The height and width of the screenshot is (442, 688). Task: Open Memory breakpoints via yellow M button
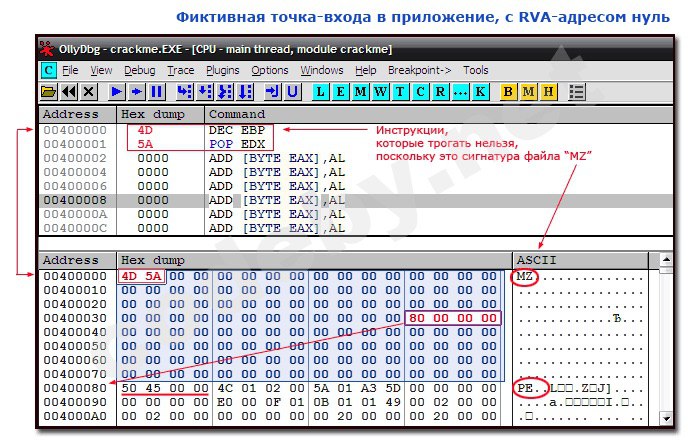[528, 92]
